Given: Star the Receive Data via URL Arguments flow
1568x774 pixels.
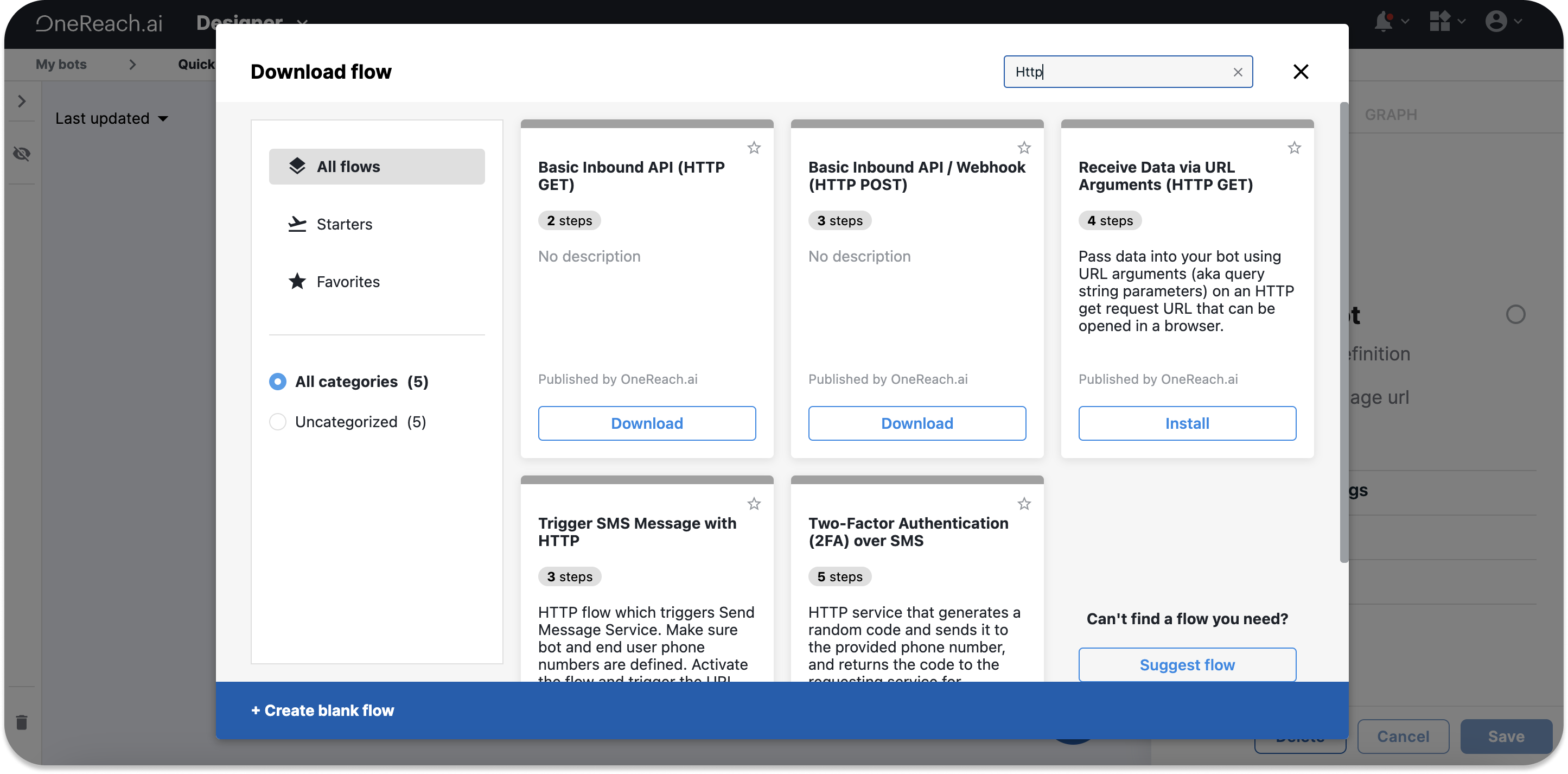Looking at the screenshot, I should [1294, 148].
